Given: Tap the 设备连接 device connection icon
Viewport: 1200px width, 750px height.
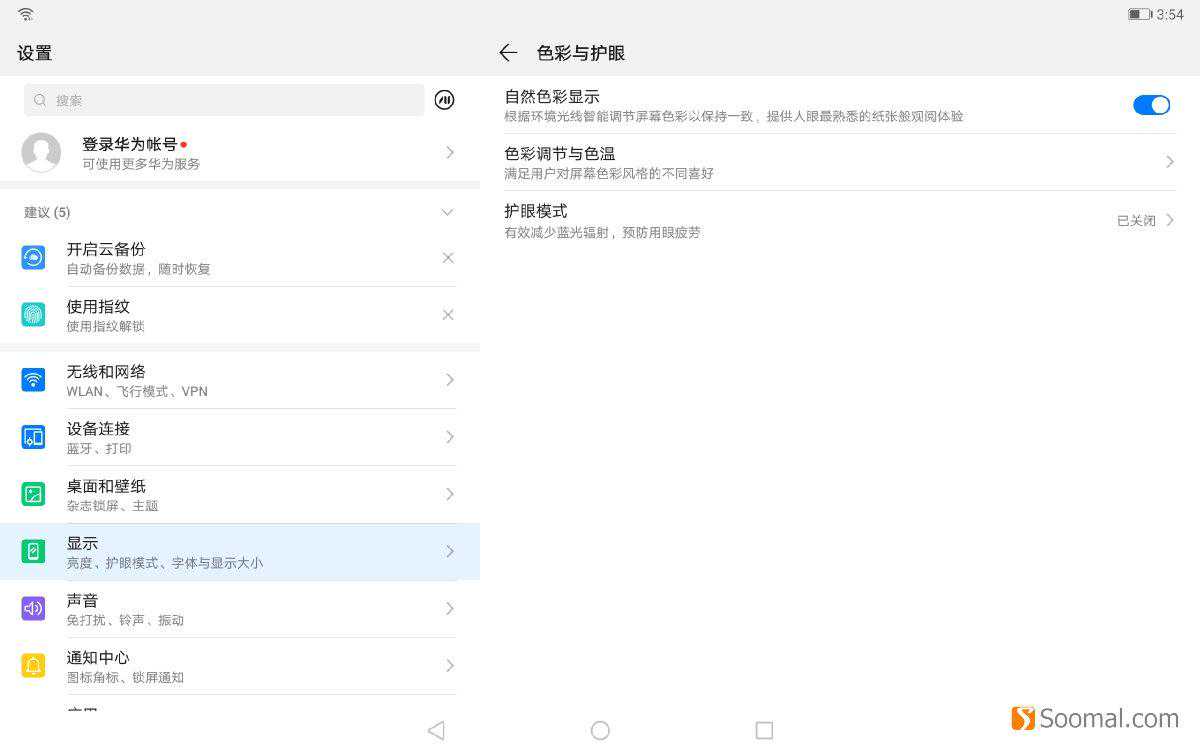Looking at the screenshot, I should pos(33,437).
